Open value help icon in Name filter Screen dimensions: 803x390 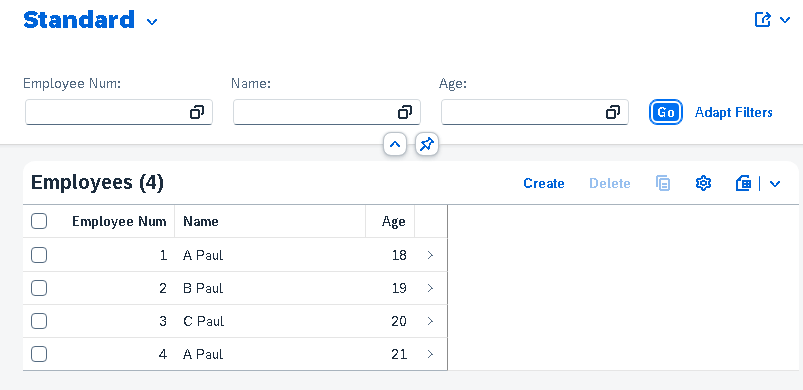click(x=405, y=112)
